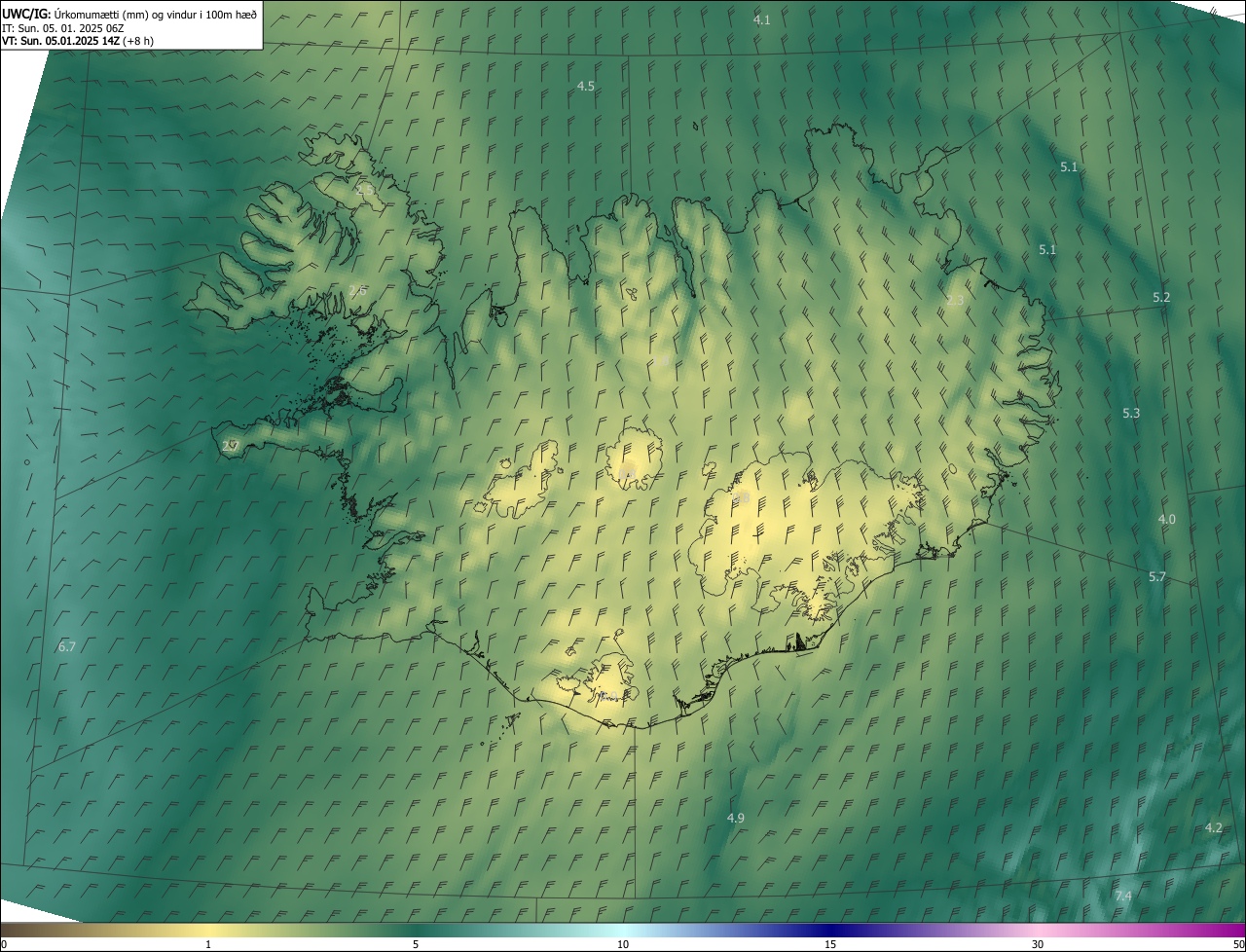Screen dimensions: 1246x952
Task: Click the valid time "VT: Sun. 05.01.2025 14Z (+8 h)"
Action: [78, 41]
